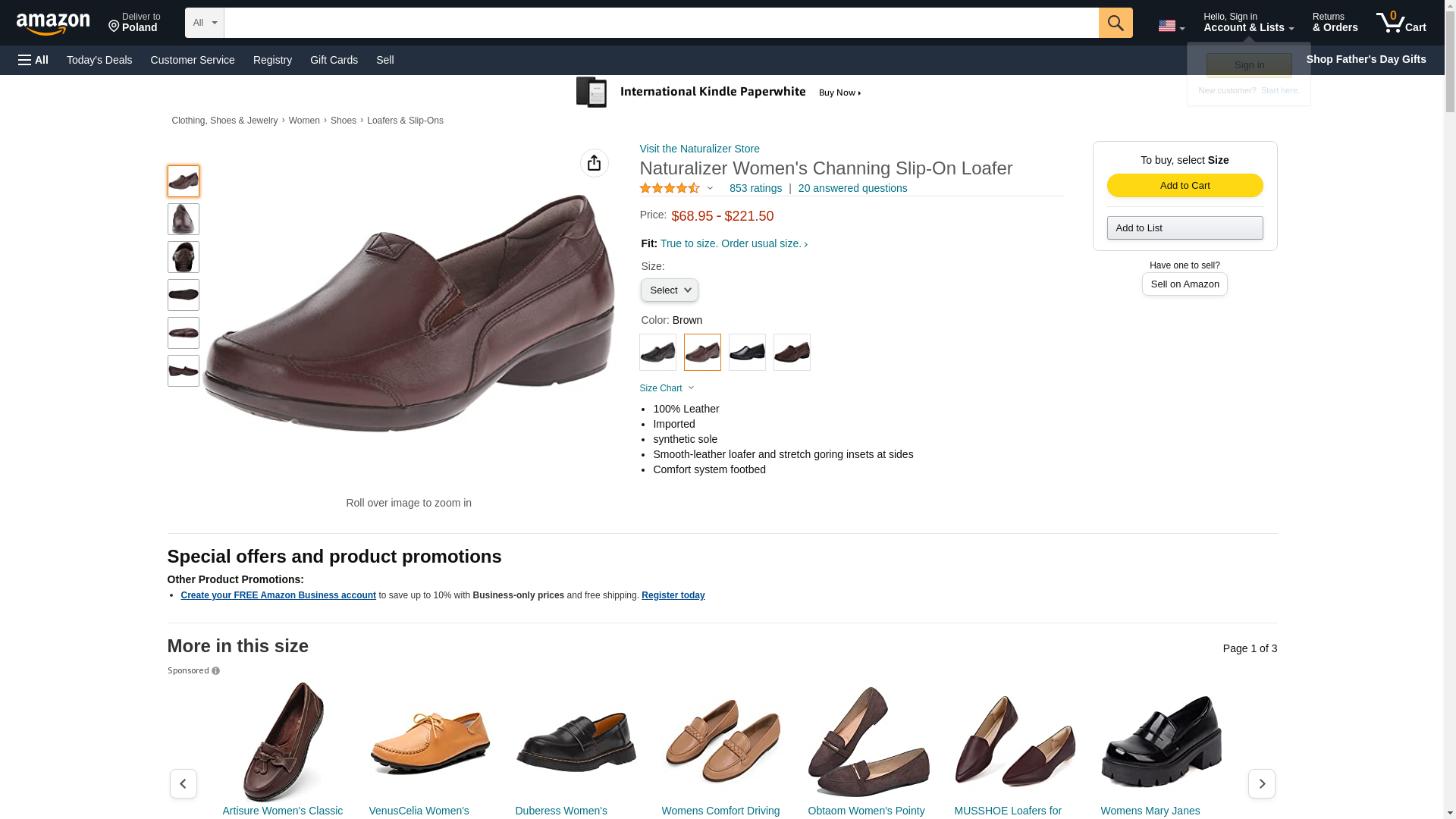Go to next carousel page arrow
The image size is (1456, 819).
[1261, 783]
